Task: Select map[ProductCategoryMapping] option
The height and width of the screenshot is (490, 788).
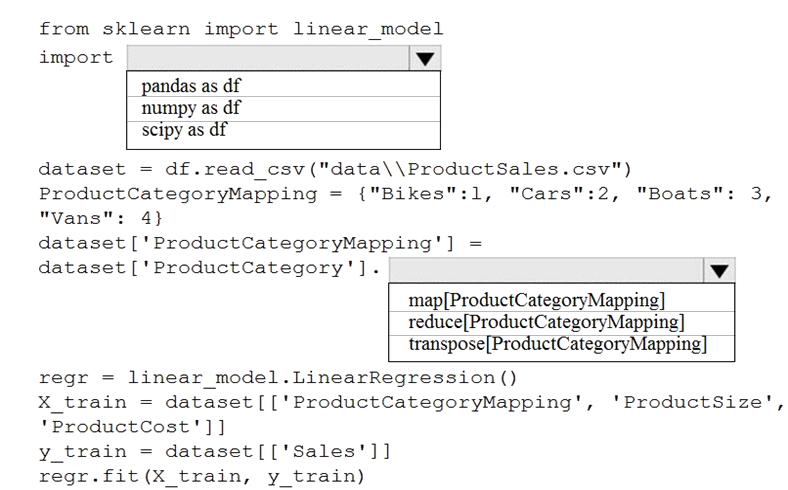Action: point(561,300)
